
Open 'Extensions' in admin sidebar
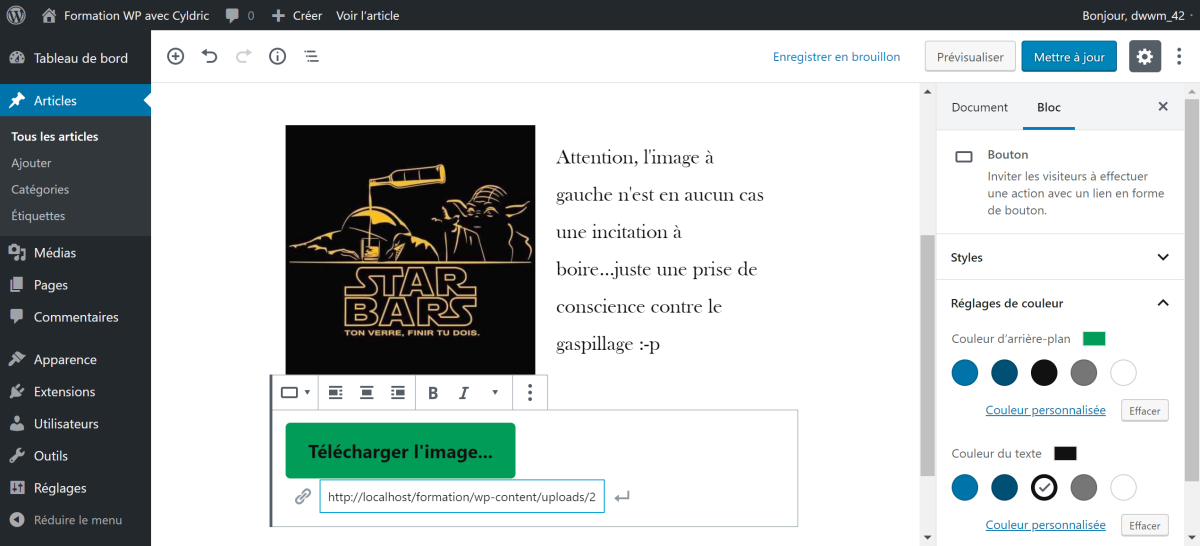(75, 391)
